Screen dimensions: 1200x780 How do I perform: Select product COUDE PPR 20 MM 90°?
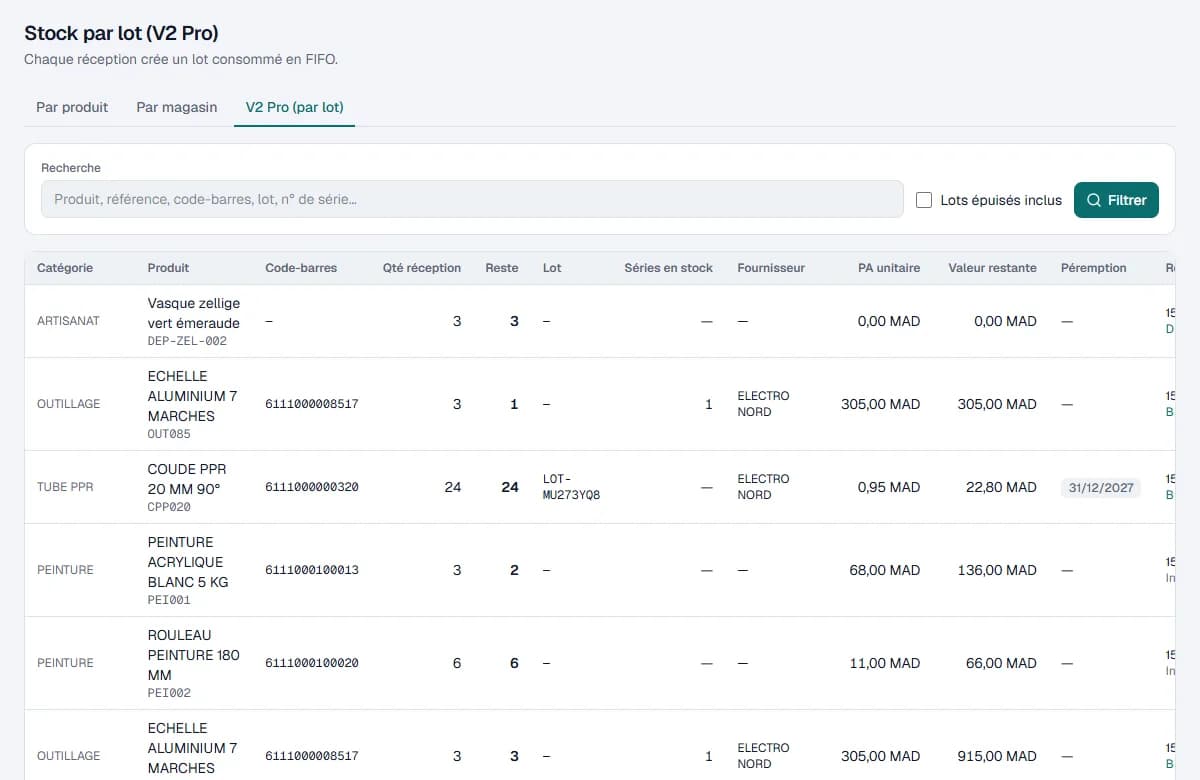pos(187,478)
